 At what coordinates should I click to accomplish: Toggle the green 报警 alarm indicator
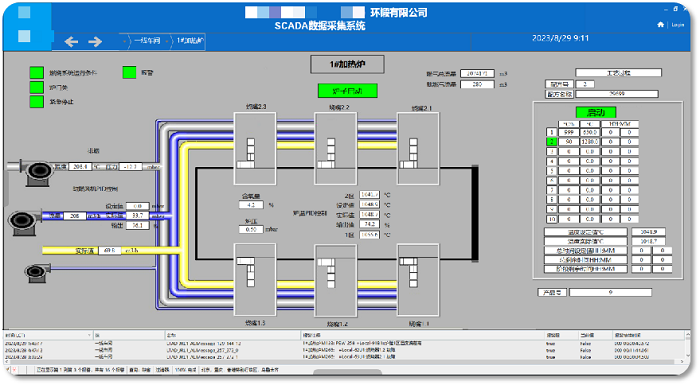point(129,72)
